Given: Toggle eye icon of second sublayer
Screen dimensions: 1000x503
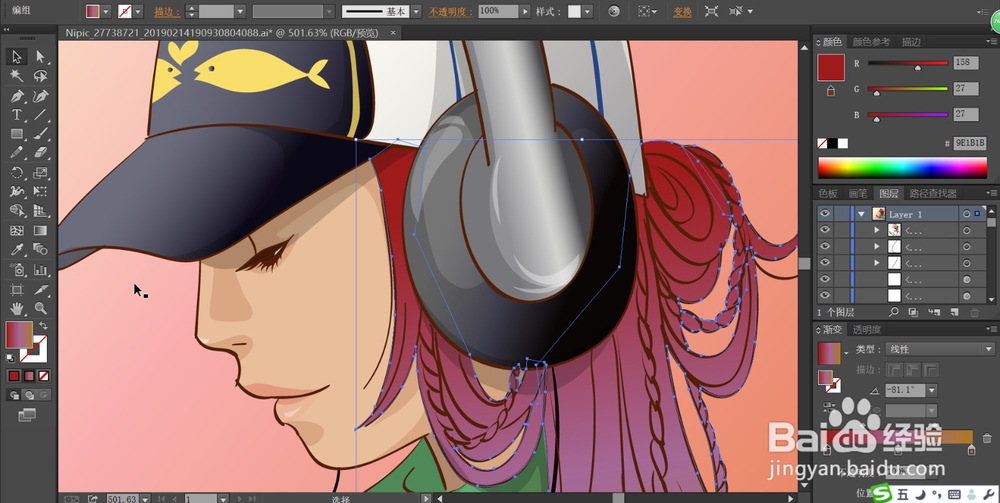Looking at the screenshot, I should [x=825, y=246].
